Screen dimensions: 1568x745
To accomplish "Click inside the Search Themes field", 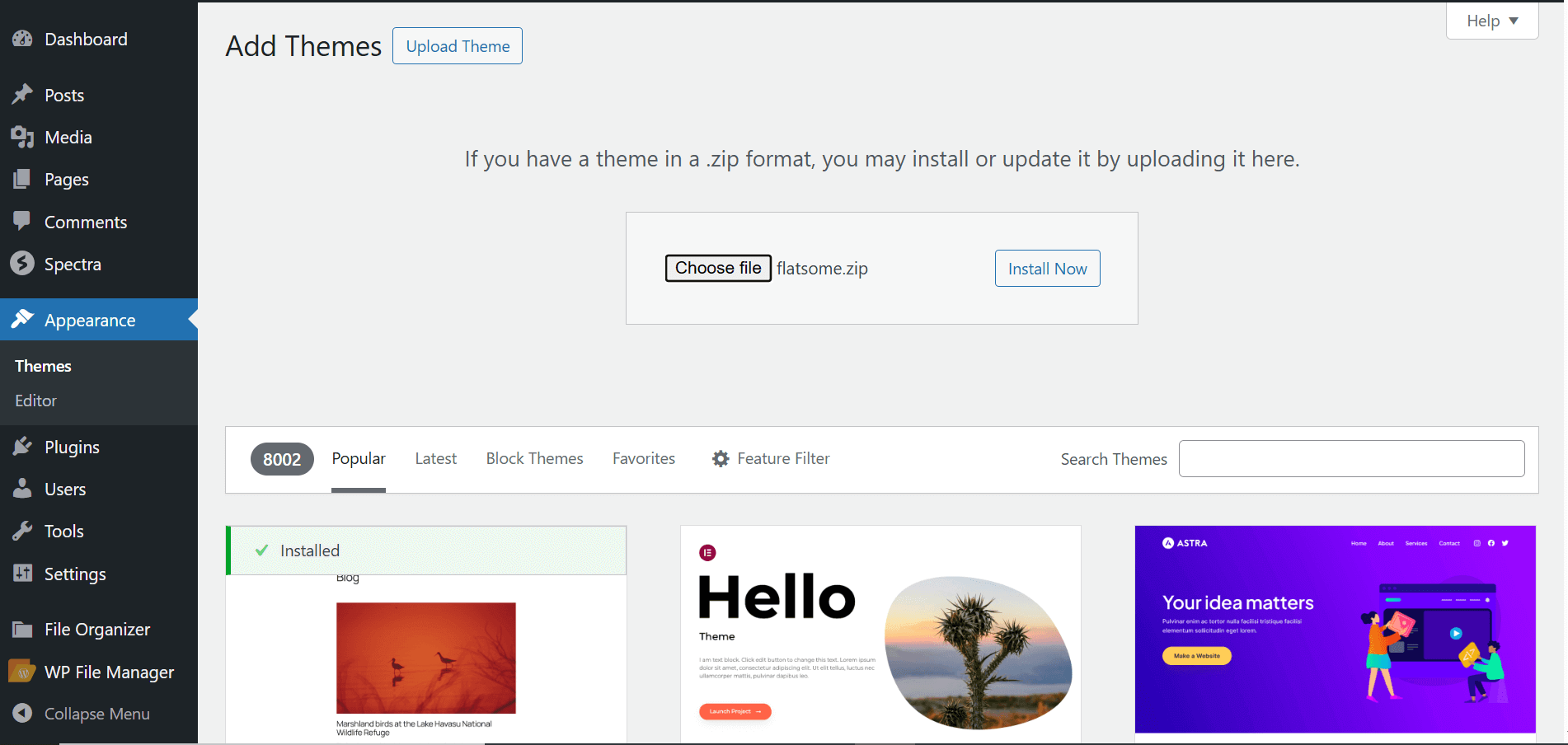I will pos(1351,459).
